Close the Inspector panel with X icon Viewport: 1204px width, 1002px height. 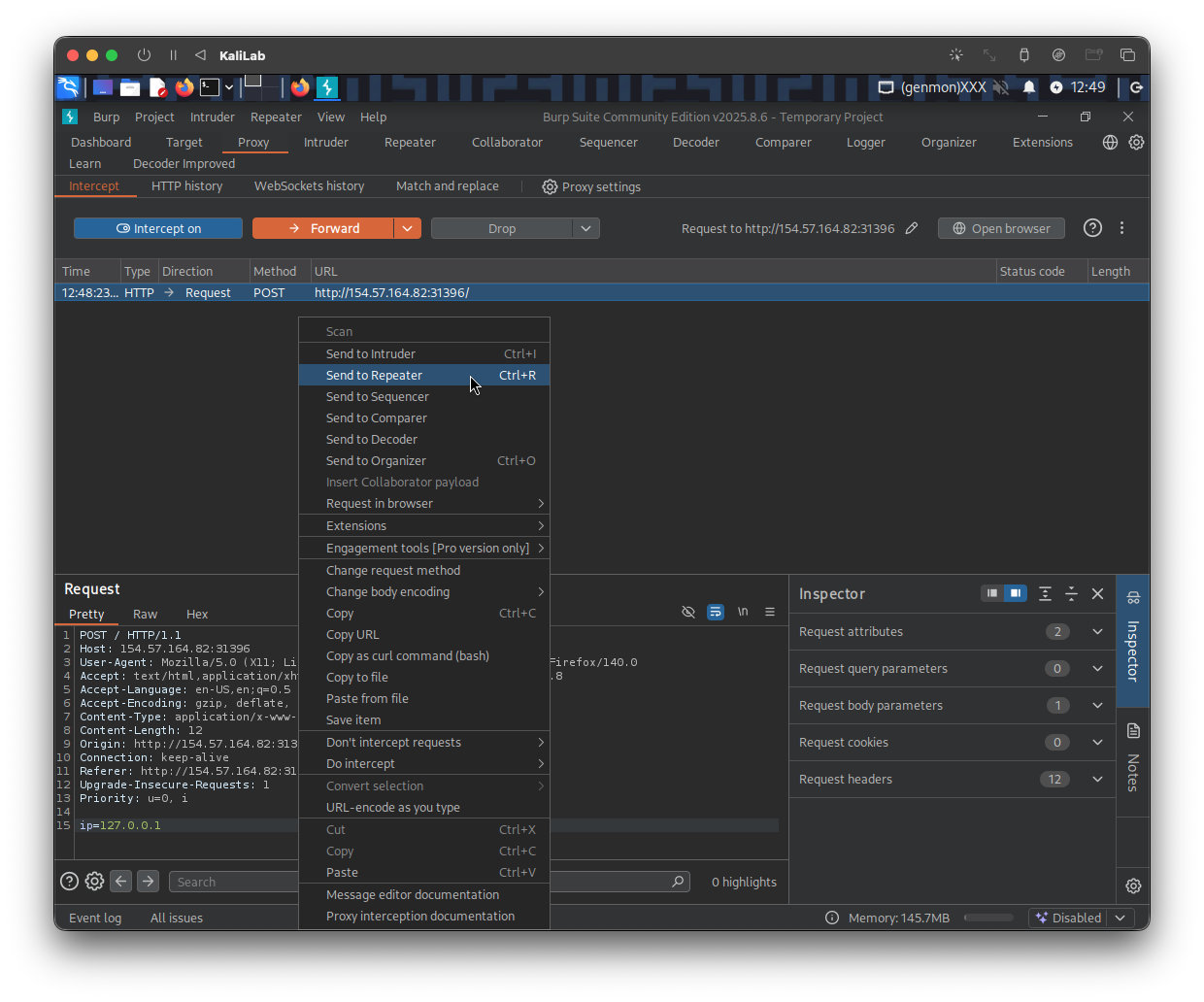point(1097,594)
